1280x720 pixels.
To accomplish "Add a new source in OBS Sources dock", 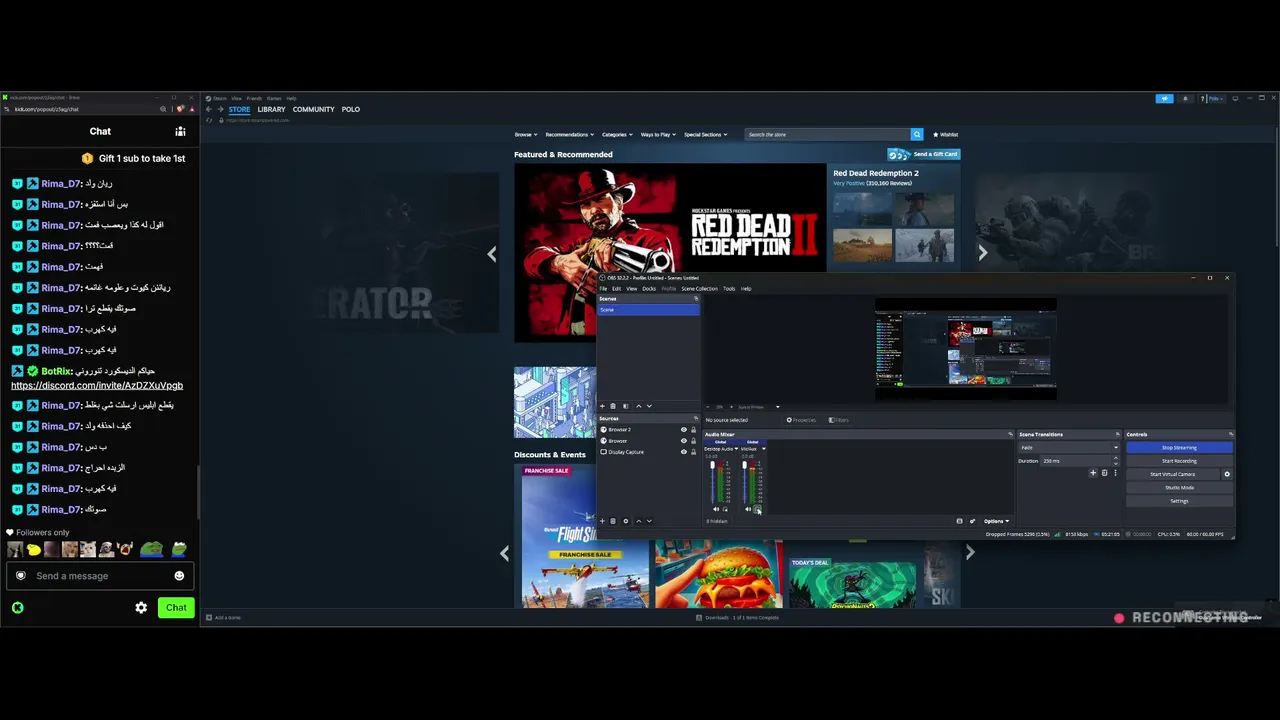I will click(602, 521).
